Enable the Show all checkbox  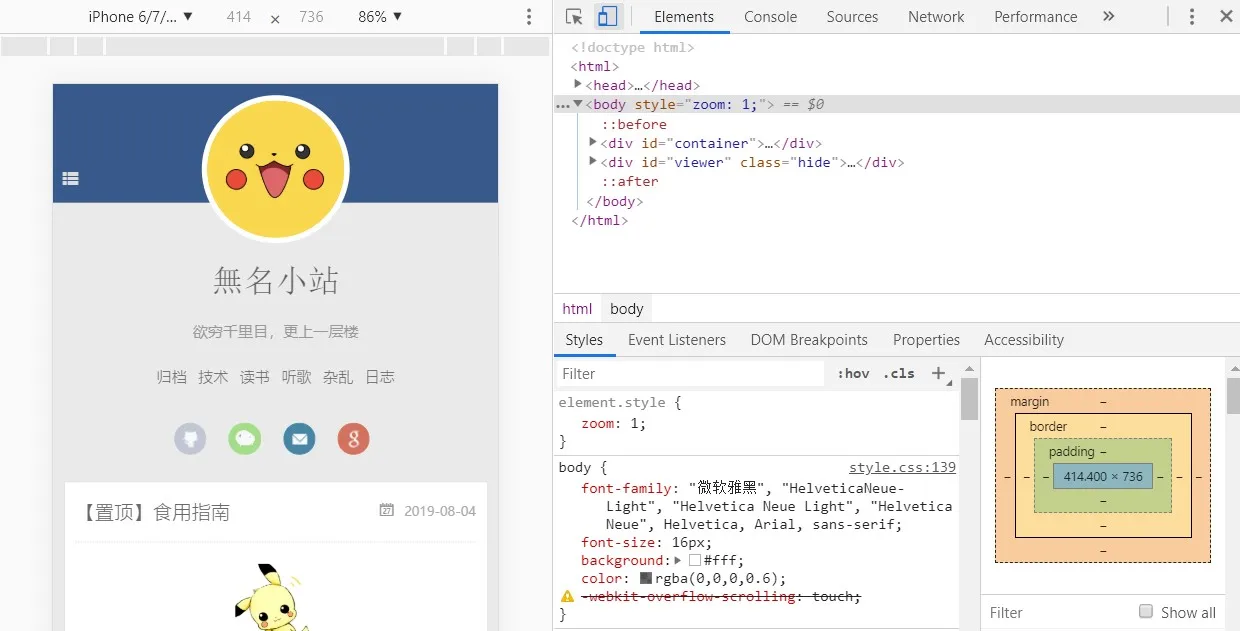click(1146, 612)
